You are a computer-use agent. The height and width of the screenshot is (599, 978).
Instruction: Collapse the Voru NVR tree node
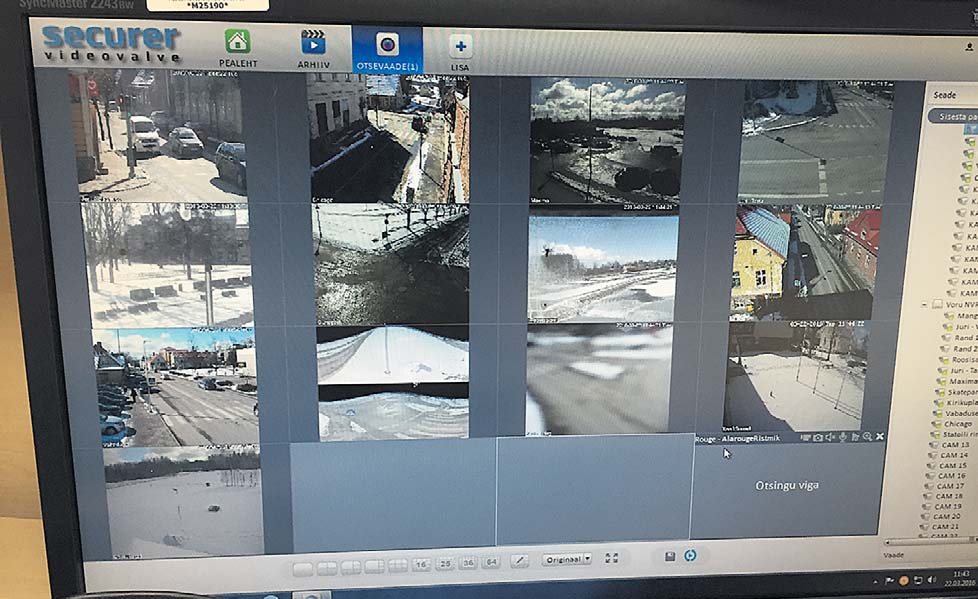(x=924, y=304)
